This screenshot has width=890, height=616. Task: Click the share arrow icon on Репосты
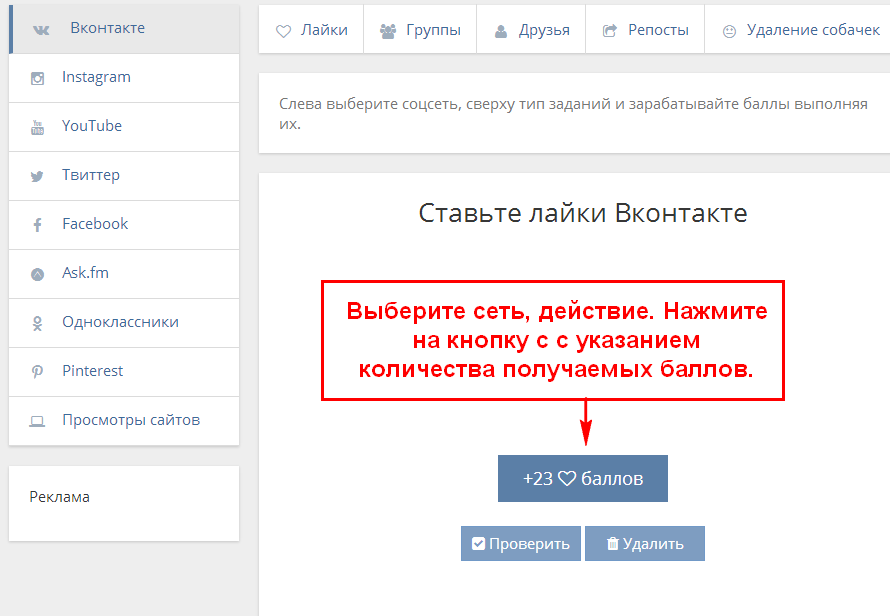pyautogui.click(x=610, y=31)
